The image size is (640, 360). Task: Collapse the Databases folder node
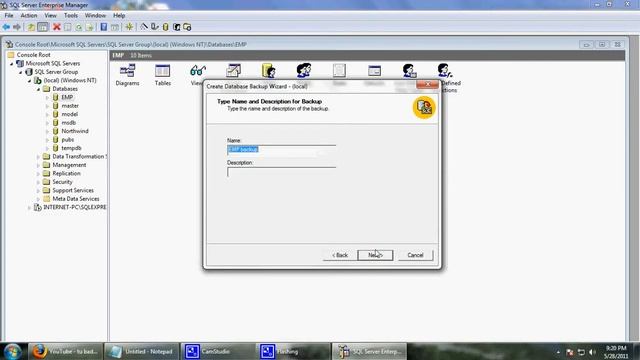pyautogui.click(x=38, y=89)
